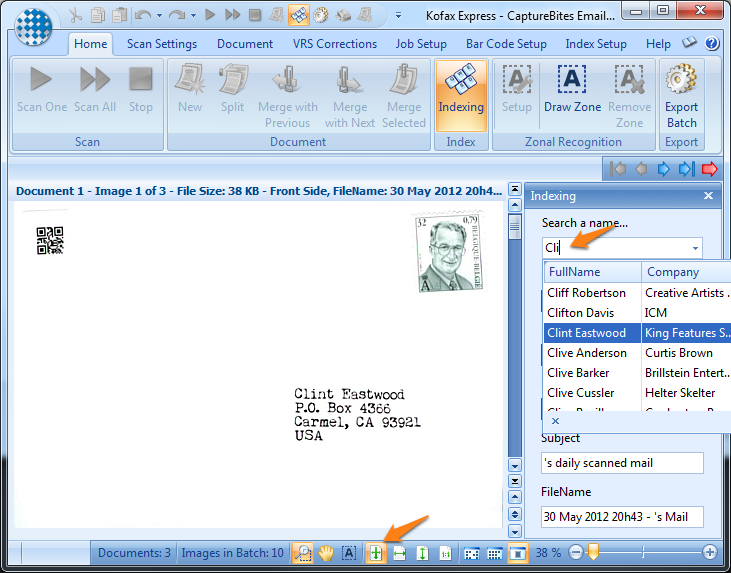This screenshot has width=731, height=573.
Task: Open the Job Setup tab
Action: tap(421, 44)
